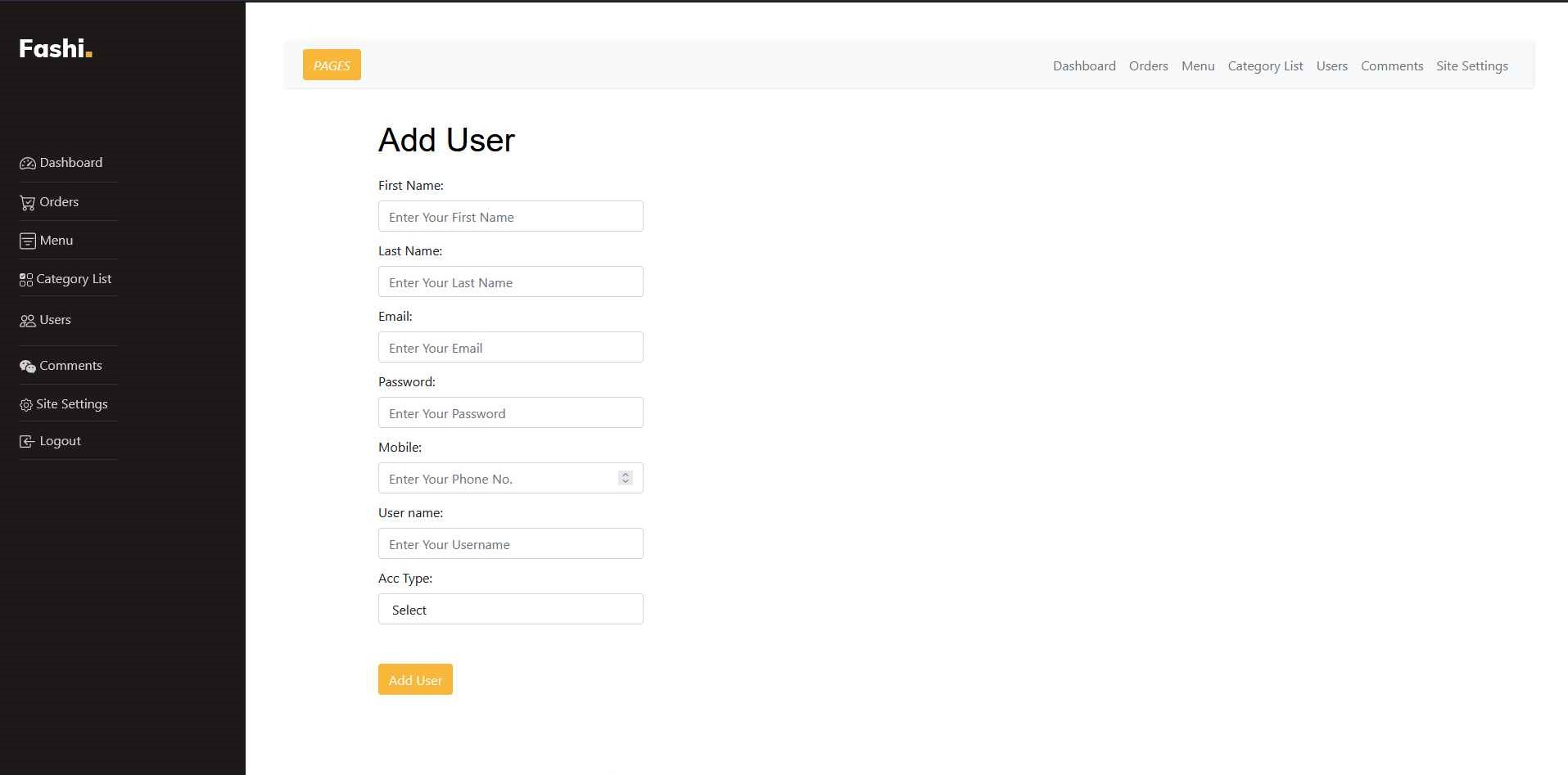Go to Comments in top navigation bar
The image size is (1568, 775).
click(x=1391, y=66)
